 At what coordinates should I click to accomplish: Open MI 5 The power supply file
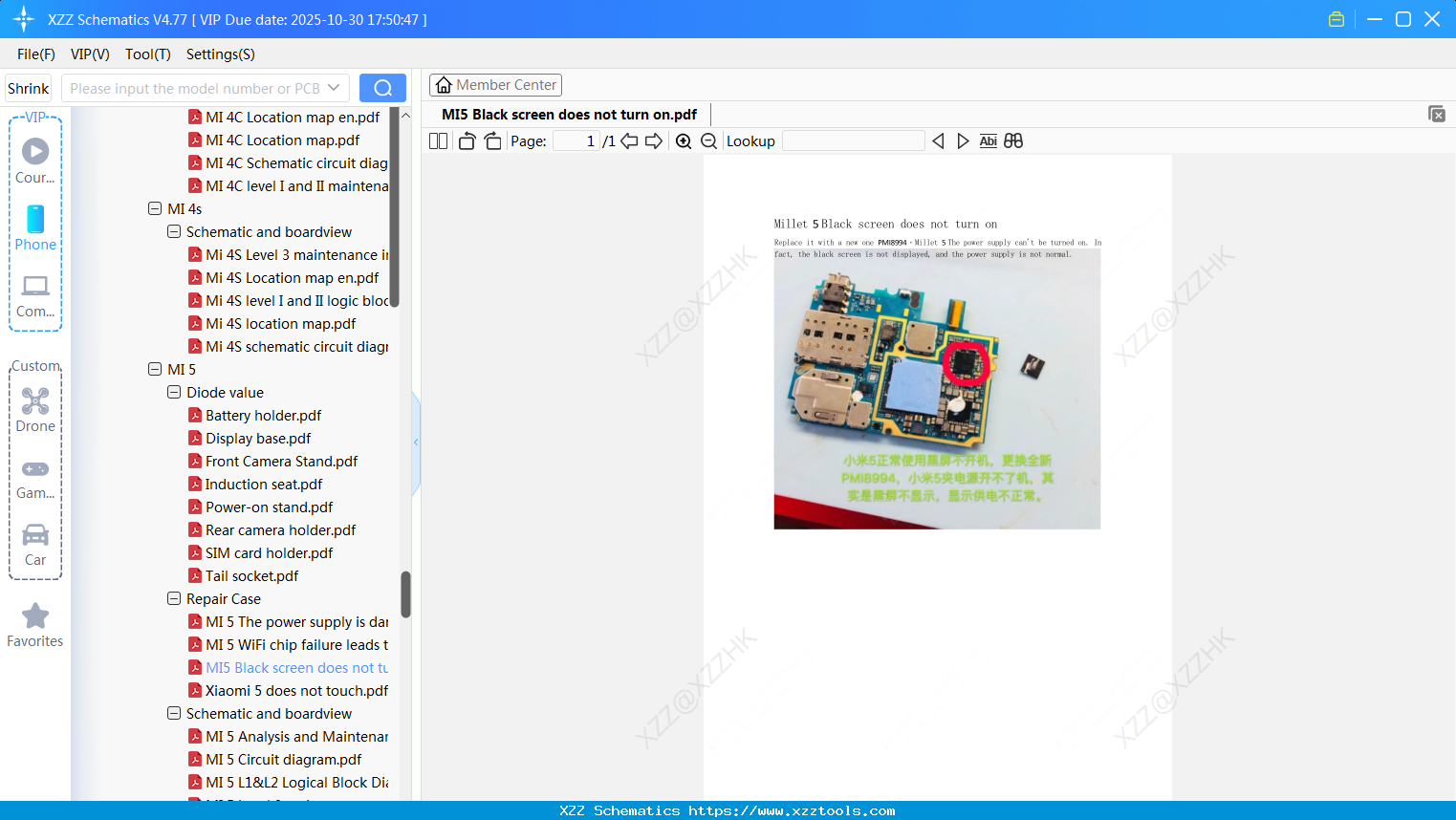coord(296,621)
